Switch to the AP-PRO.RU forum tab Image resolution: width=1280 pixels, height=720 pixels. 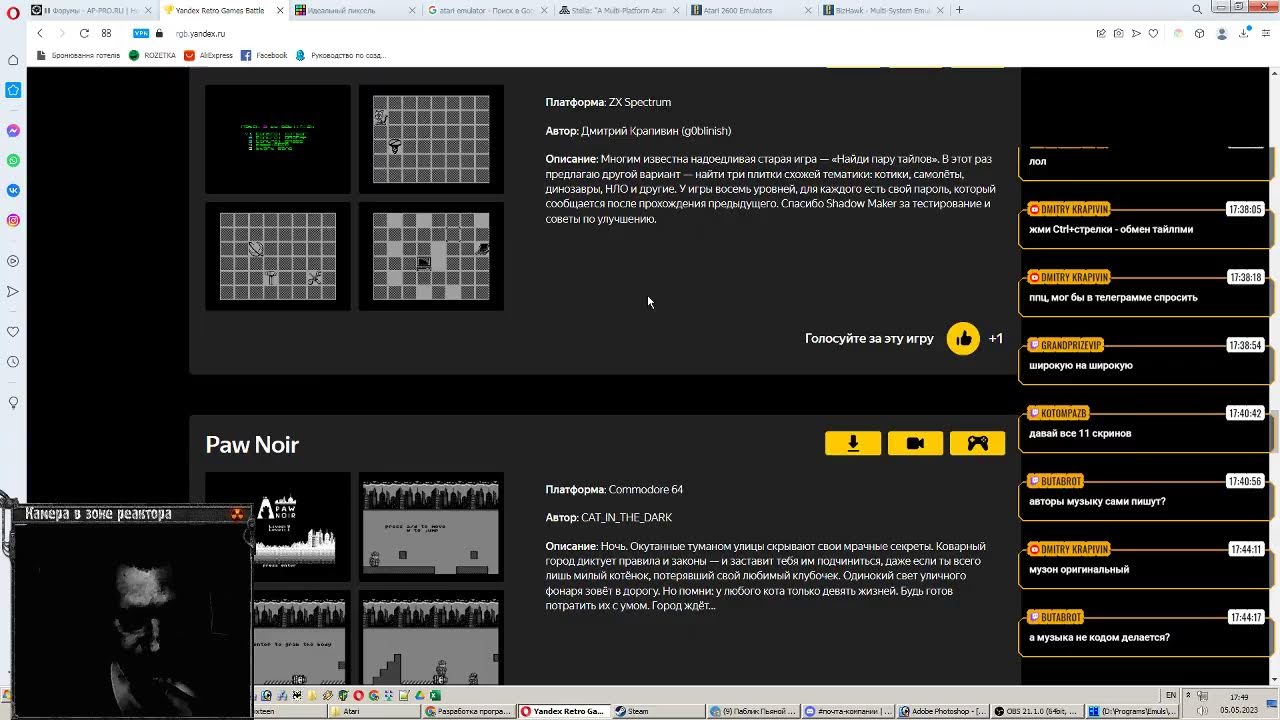[x=91, y=10]
